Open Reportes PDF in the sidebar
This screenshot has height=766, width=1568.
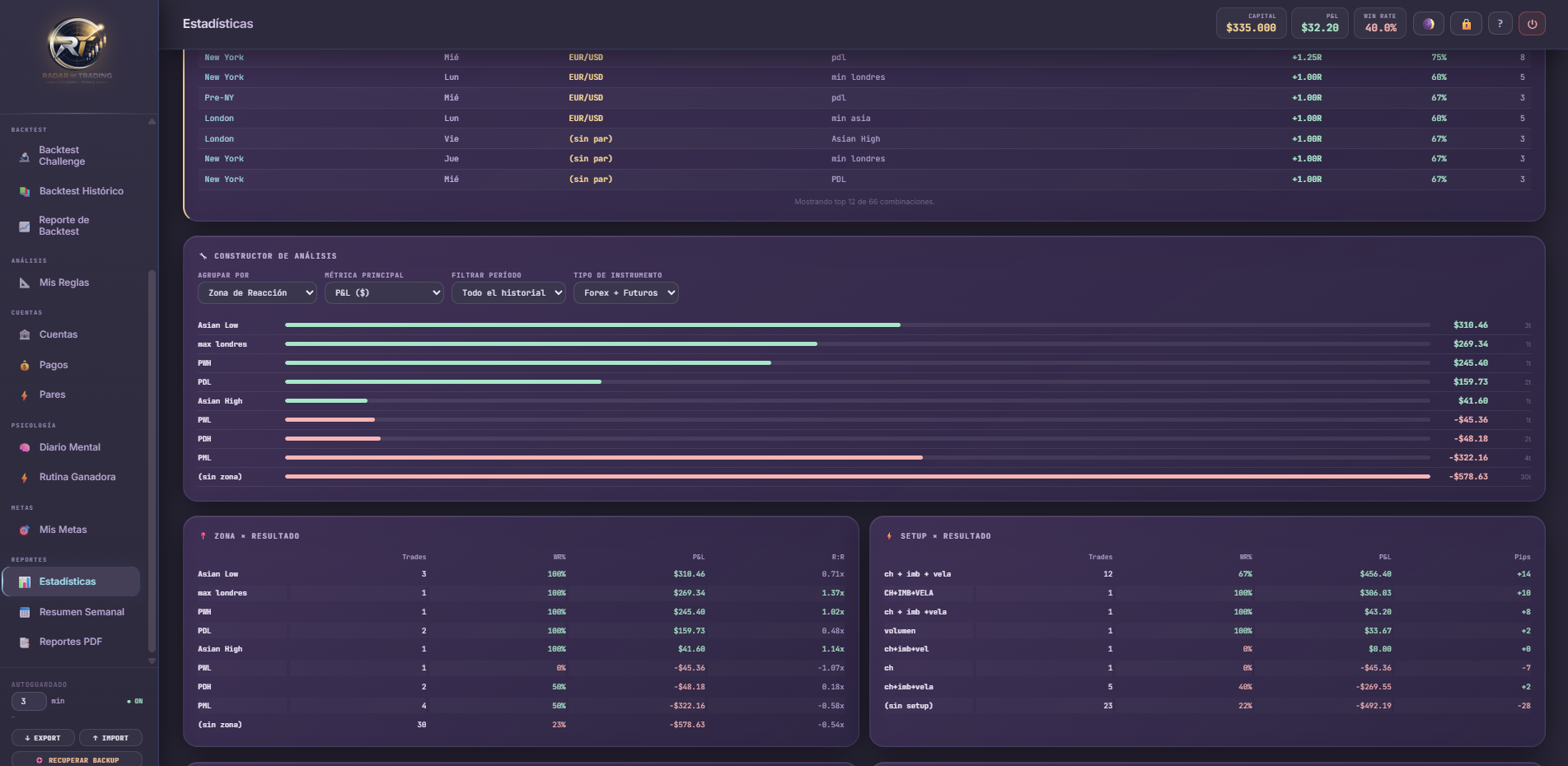[x=71, y=642]
